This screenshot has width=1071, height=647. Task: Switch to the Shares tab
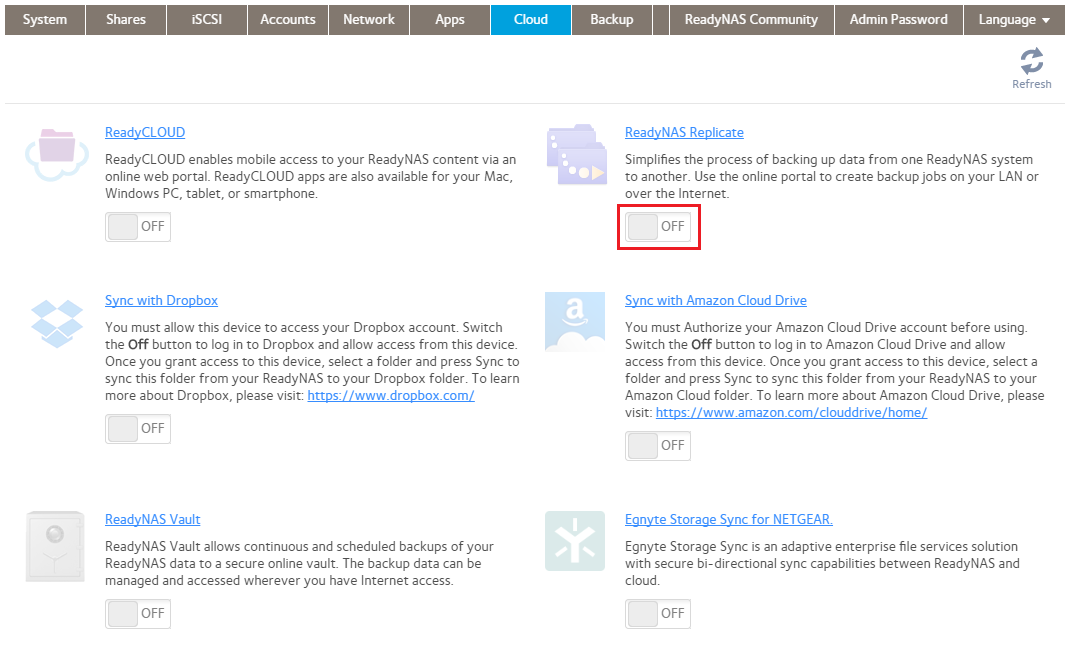[126, 20]
